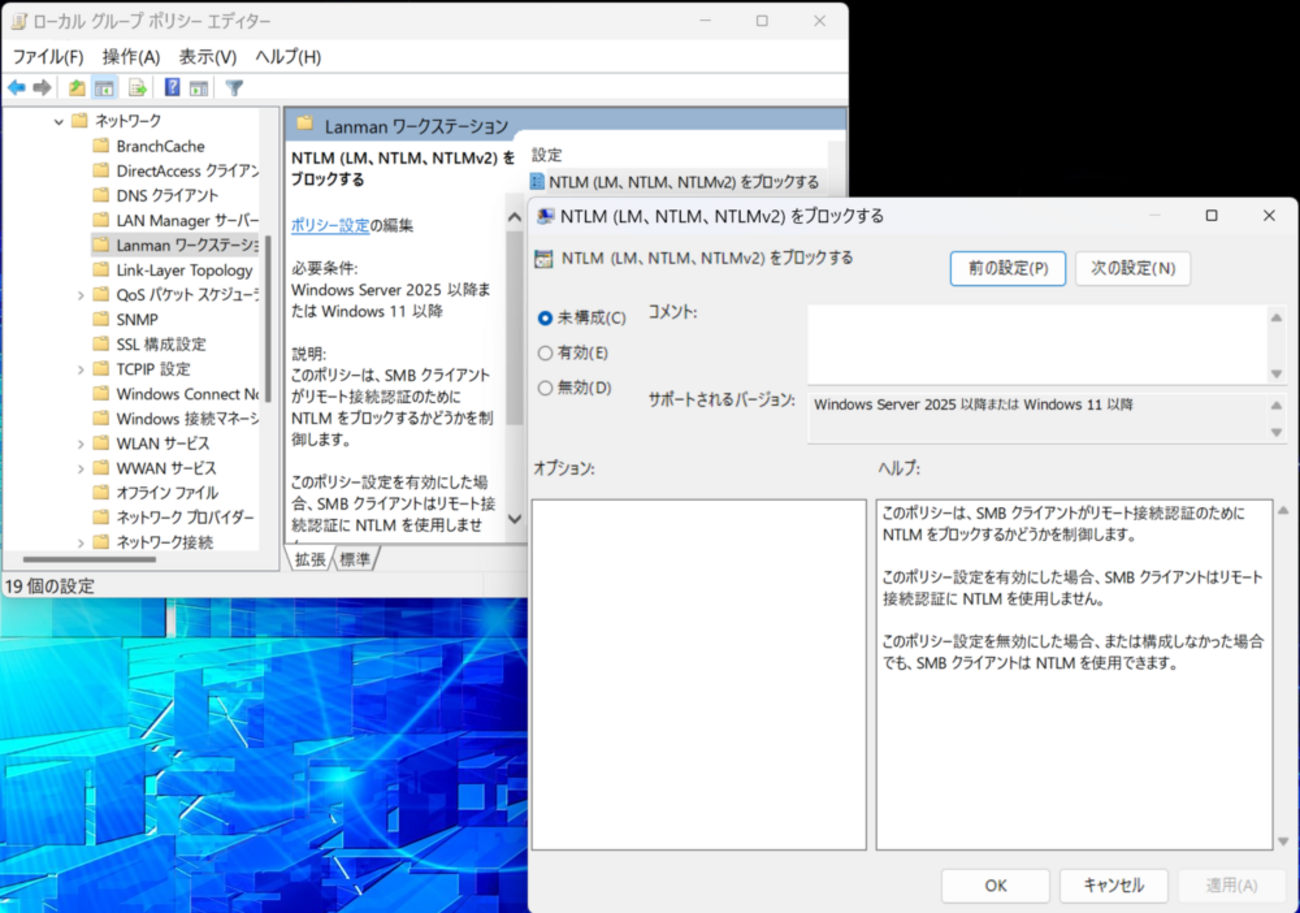Select the 未構成 radio button
The width and height of the screenshot is (1300, 913).
[545, 318]
